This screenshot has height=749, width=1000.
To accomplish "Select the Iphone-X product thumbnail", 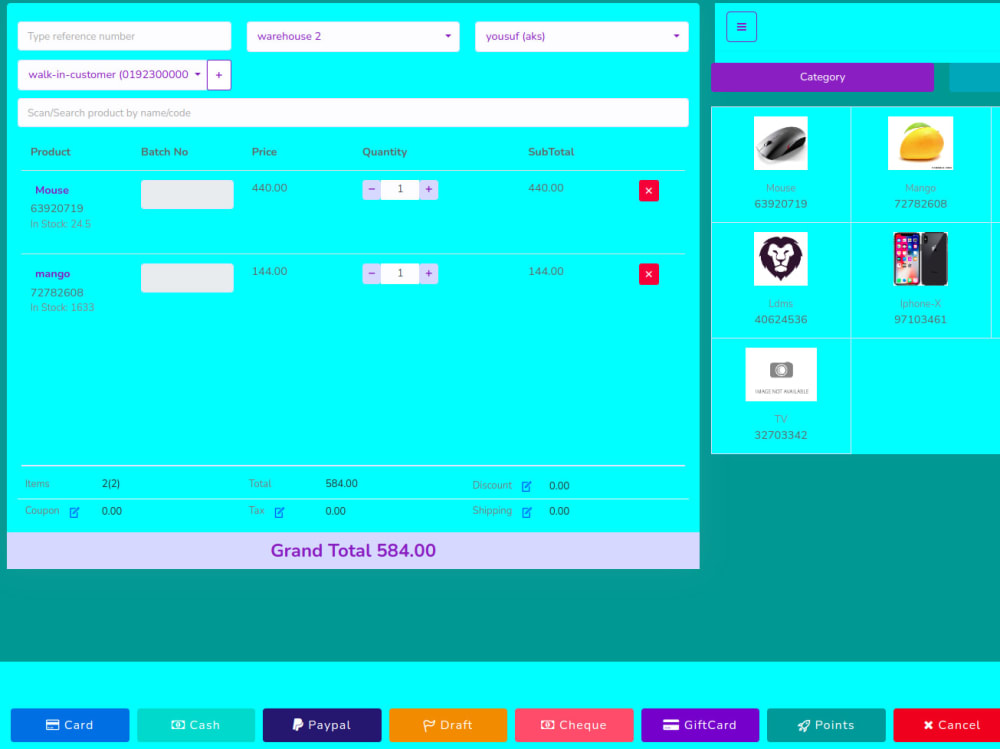I will (x=920, y=258).
